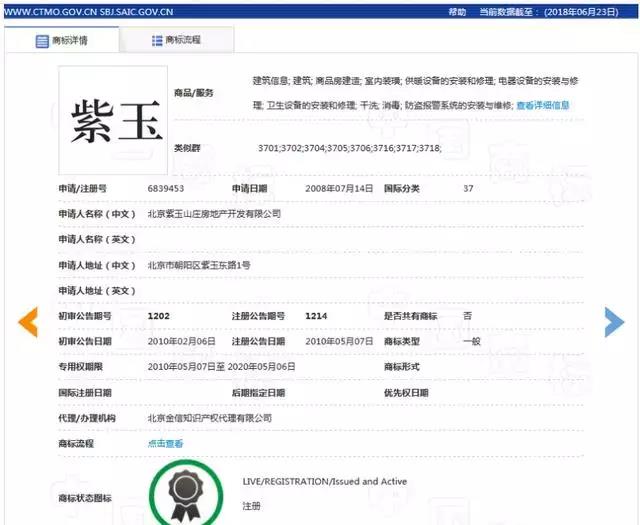The width and height of the screenshot is (640, 525).
Task: Select the registration number 6839453
Action: (166, 189)
